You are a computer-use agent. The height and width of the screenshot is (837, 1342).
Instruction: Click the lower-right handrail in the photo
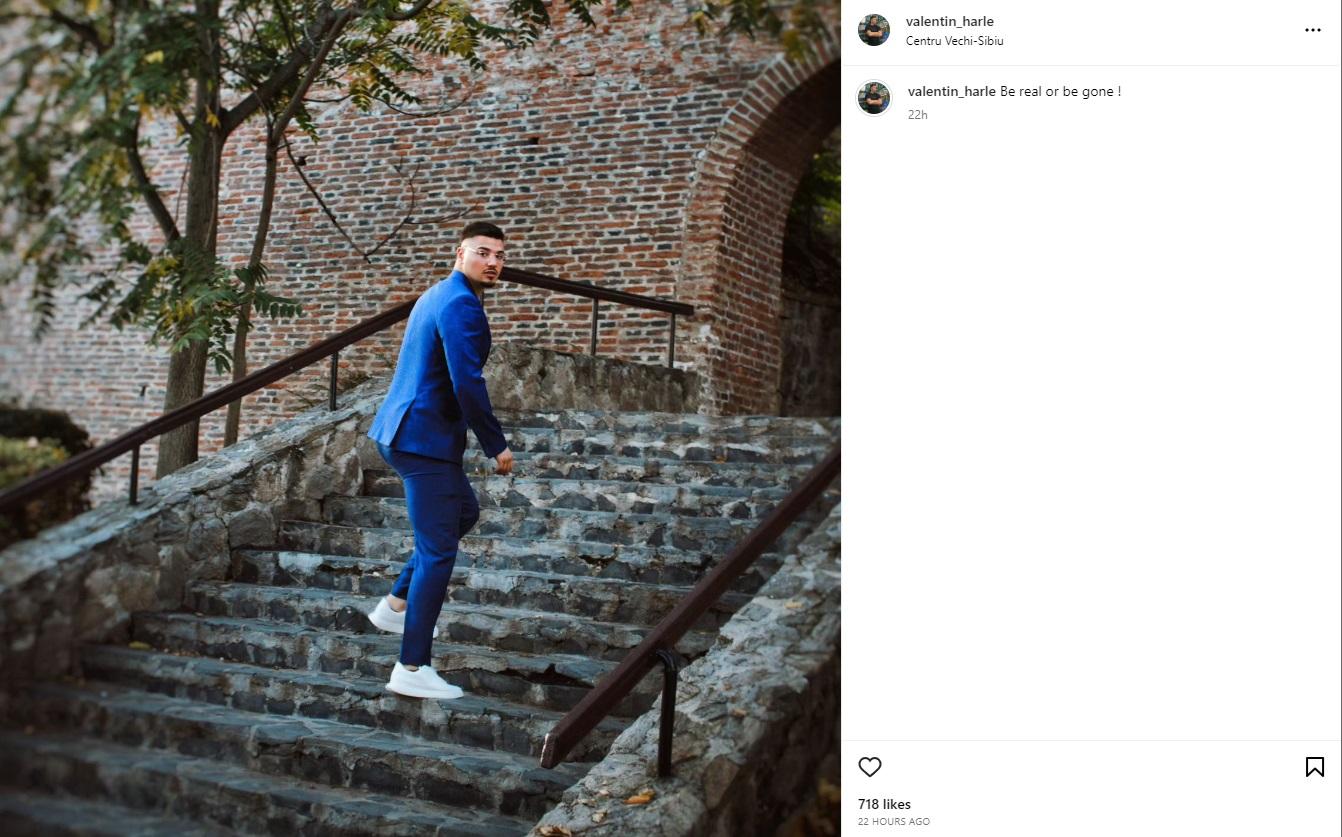coord(690,610)
